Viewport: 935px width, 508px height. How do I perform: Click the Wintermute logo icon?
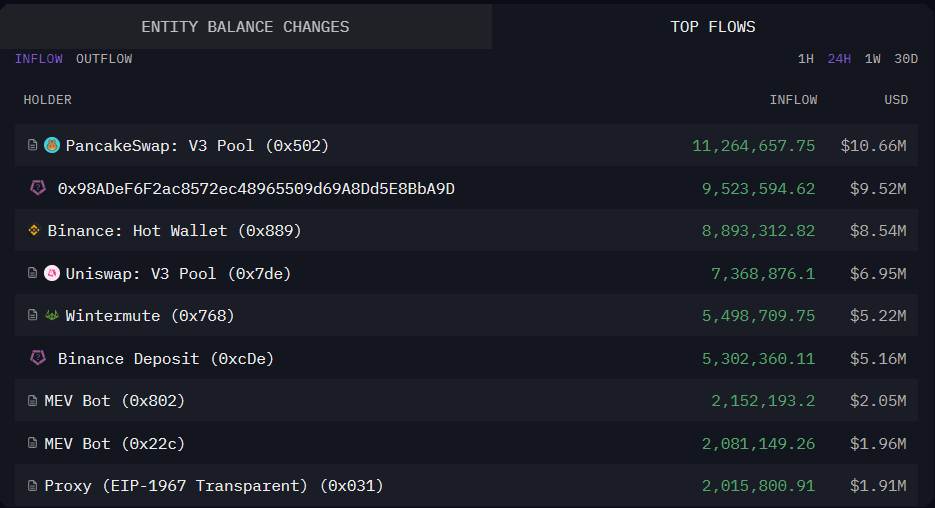point(52,315)
